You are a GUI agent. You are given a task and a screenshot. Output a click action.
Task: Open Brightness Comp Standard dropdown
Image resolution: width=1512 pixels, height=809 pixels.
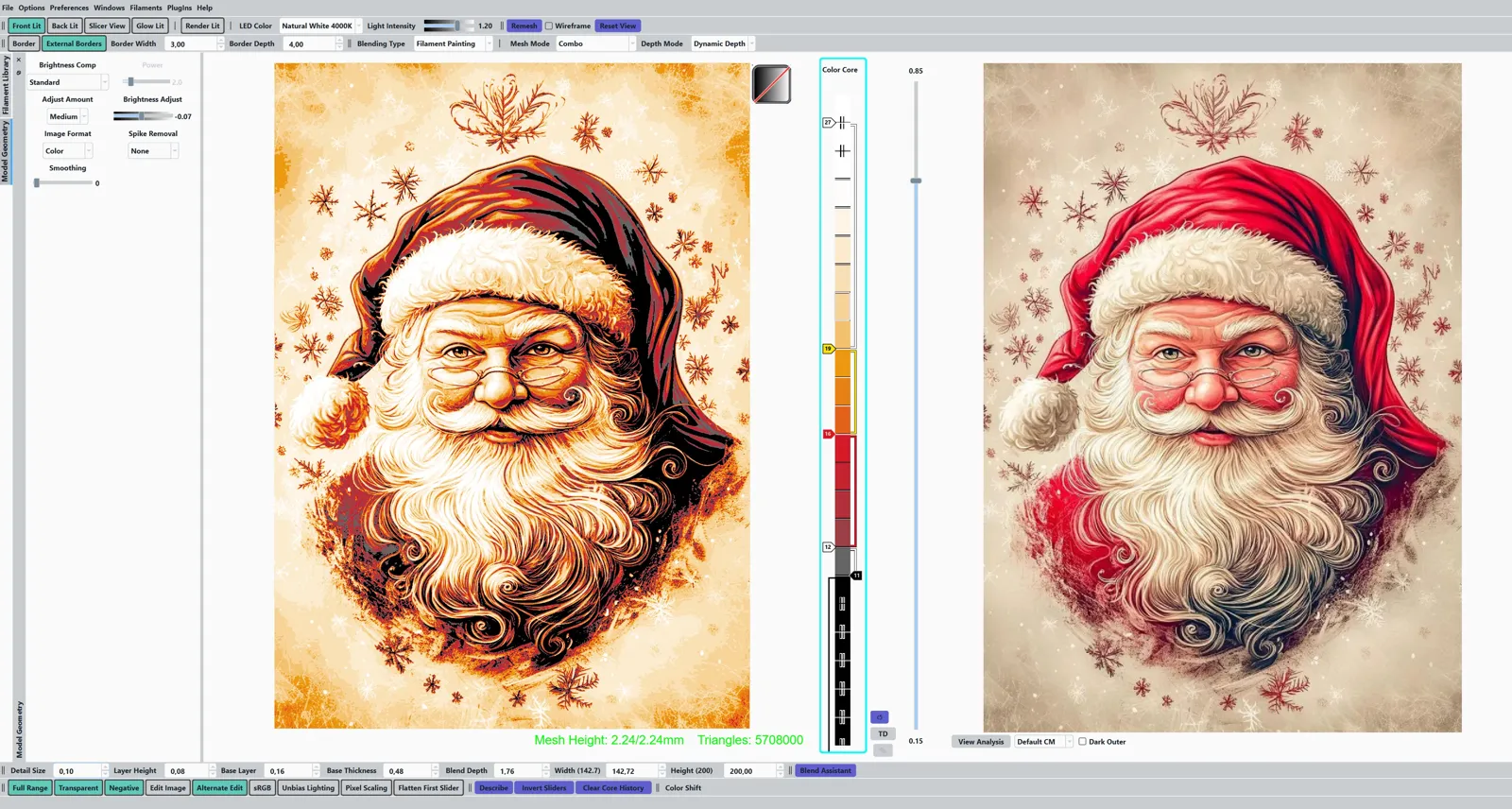pos(67,82)
